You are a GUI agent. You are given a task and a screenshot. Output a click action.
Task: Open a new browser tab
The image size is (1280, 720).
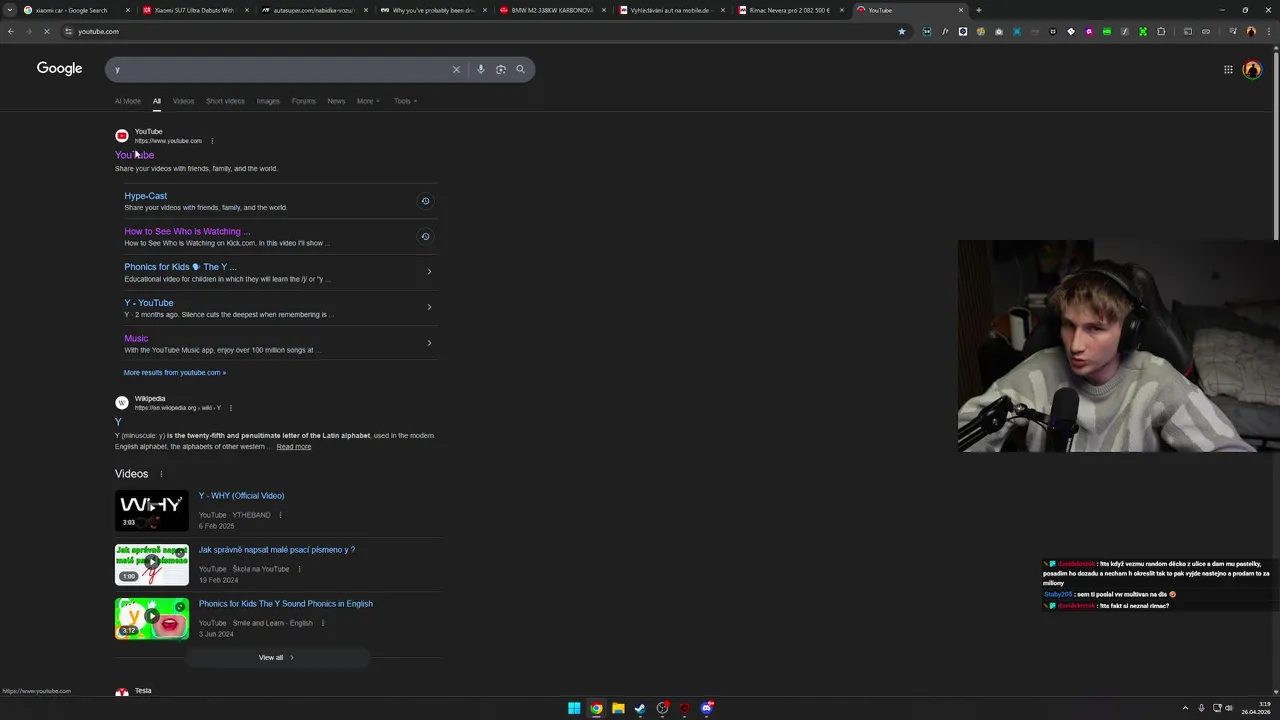(978, 10)
